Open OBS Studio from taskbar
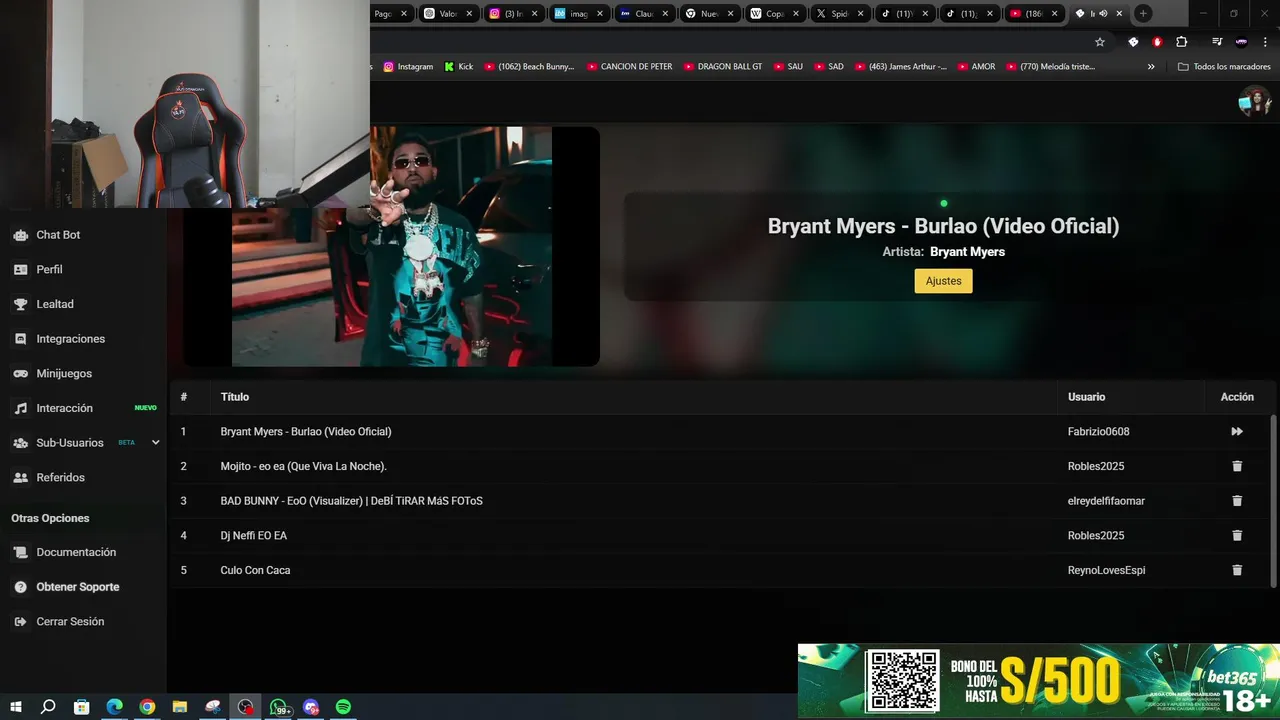 click(246, 707)
